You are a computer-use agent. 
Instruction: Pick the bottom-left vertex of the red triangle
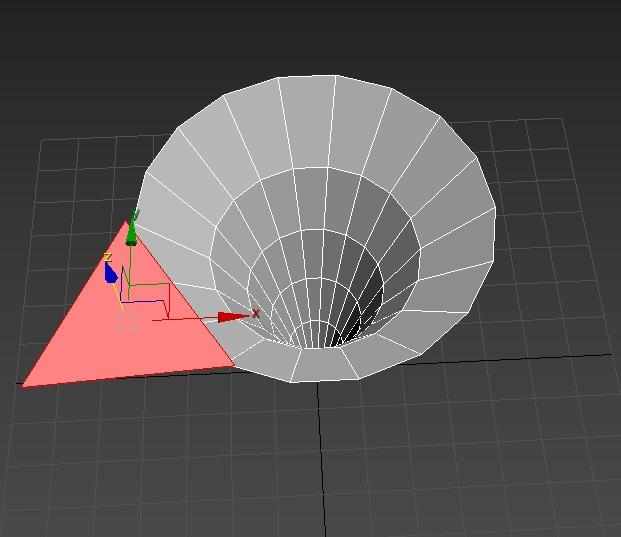pos(22,385)
